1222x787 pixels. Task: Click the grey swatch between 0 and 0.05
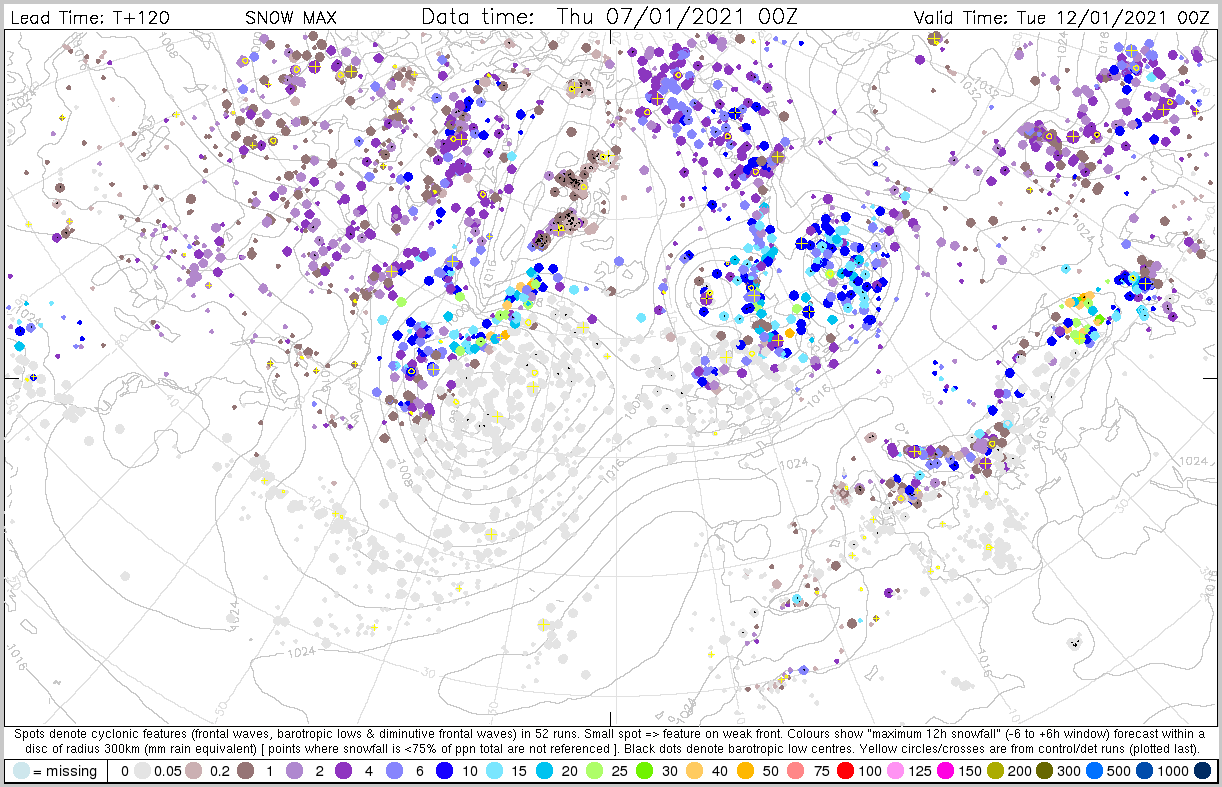142,771
